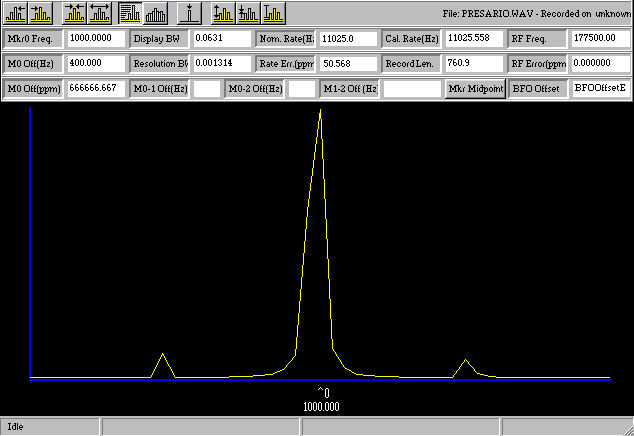Click the ^0 marker below the peak
Viewport: 634px width, 436px height.
[x=323, y=393]
